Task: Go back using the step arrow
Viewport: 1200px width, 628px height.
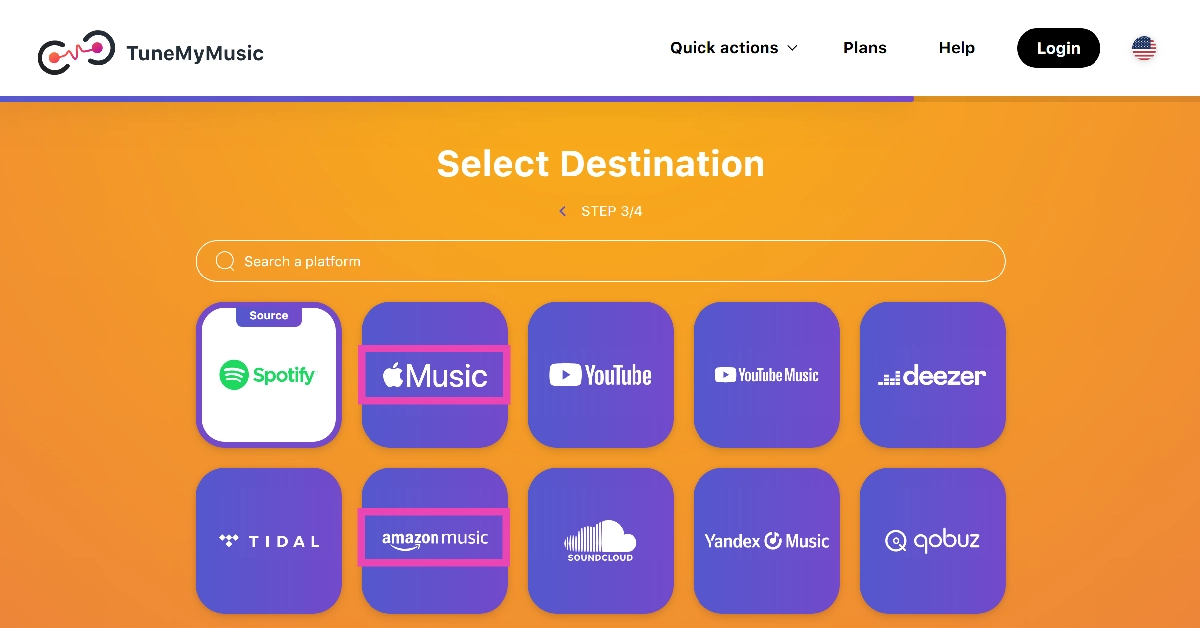Action: (x=562, y=211)
